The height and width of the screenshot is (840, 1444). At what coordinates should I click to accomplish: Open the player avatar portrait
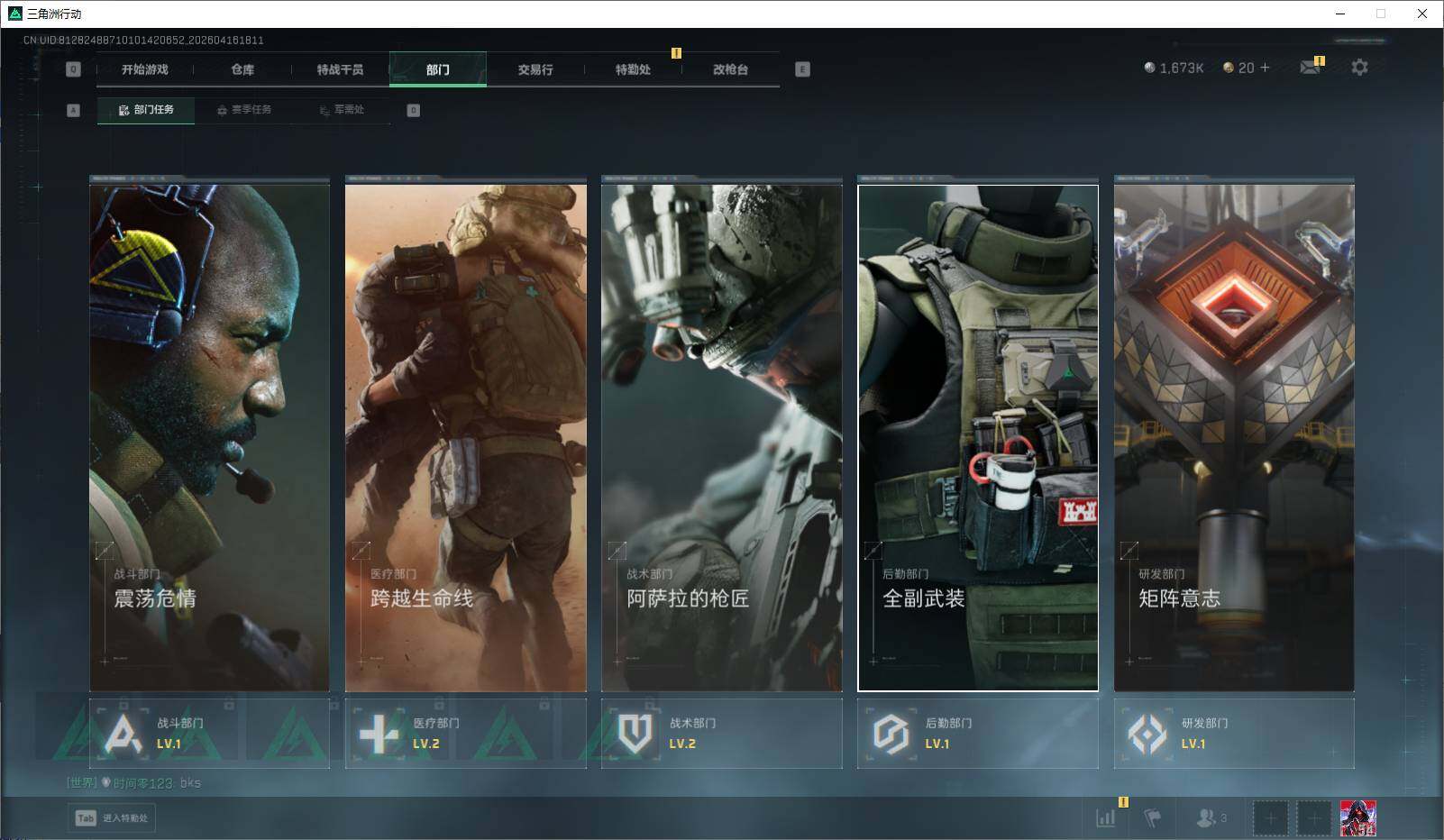[x=1357, y=818]
